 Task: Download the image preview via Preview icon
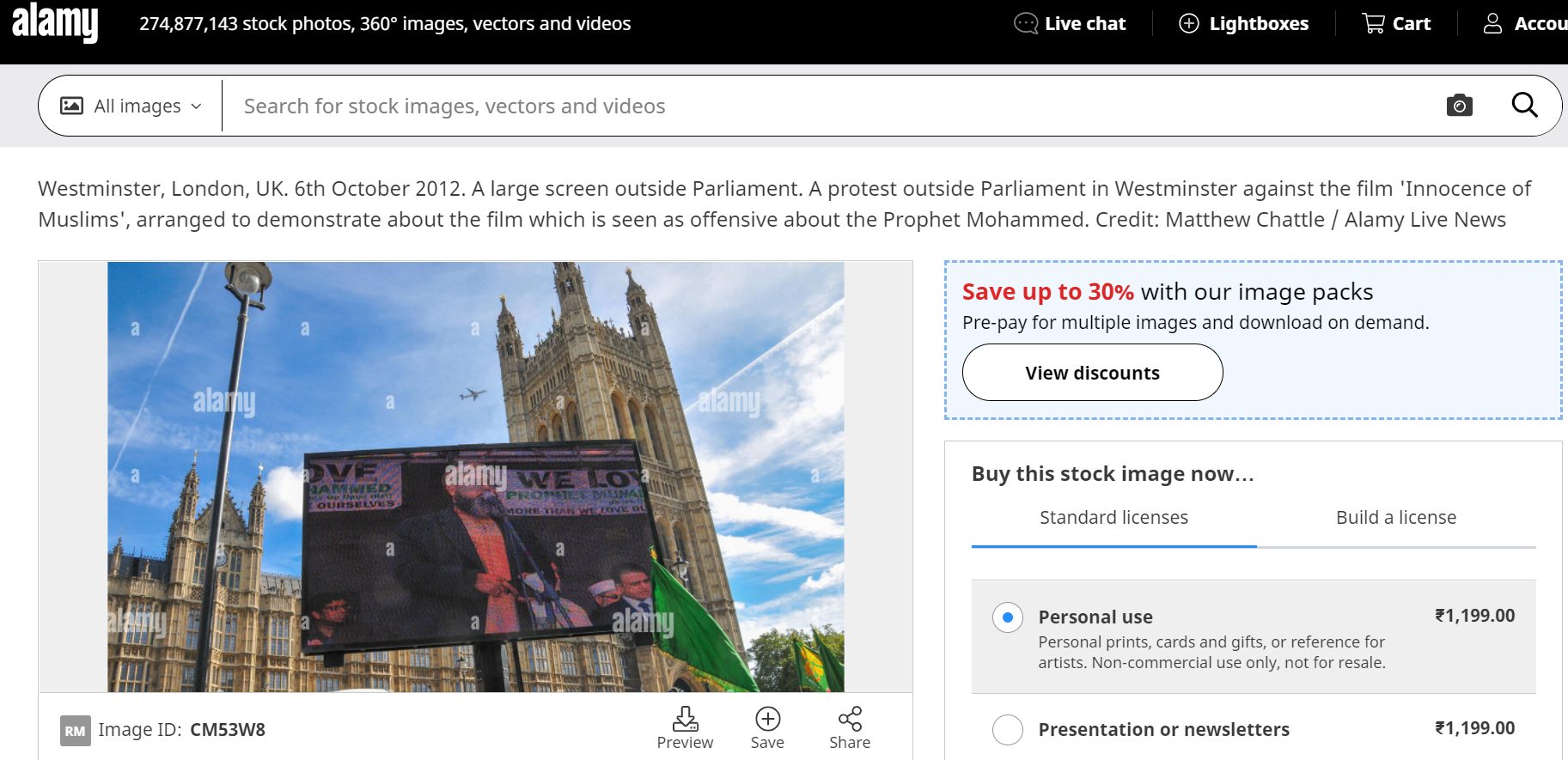685,719
